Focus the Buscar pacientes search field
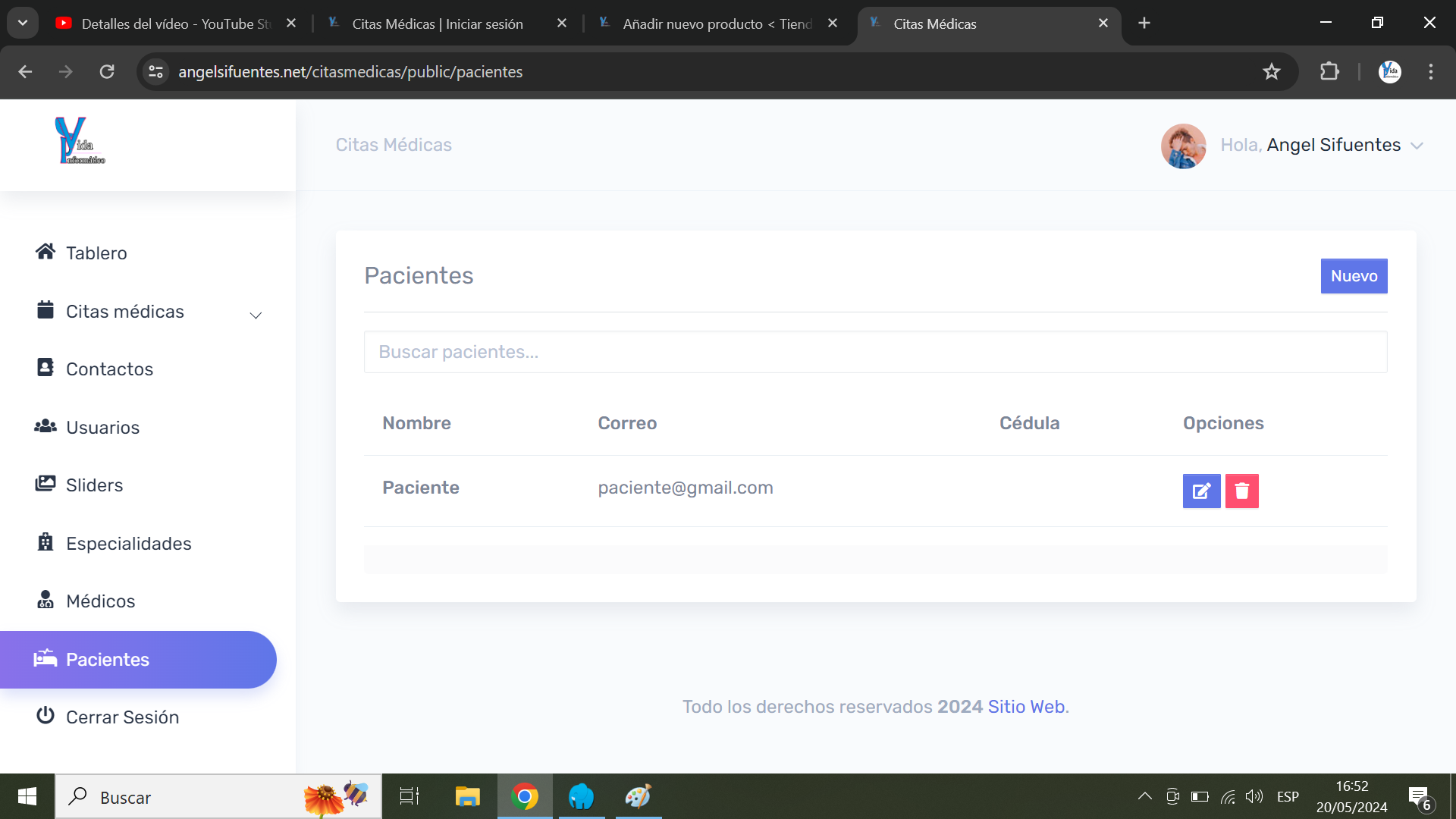This screenshot has height=819, width=1456. click(x=875, y=352)
